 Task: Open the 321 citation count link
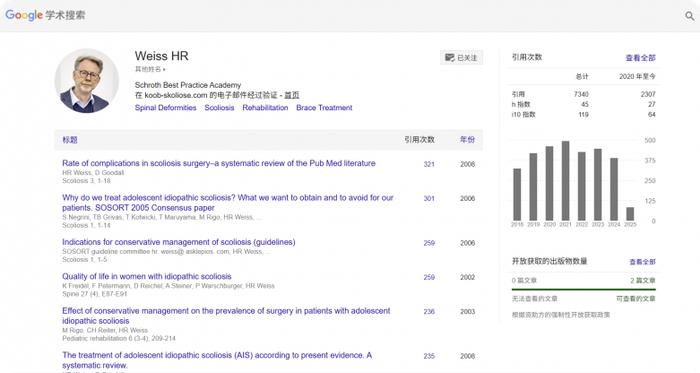tap(429, 164)
